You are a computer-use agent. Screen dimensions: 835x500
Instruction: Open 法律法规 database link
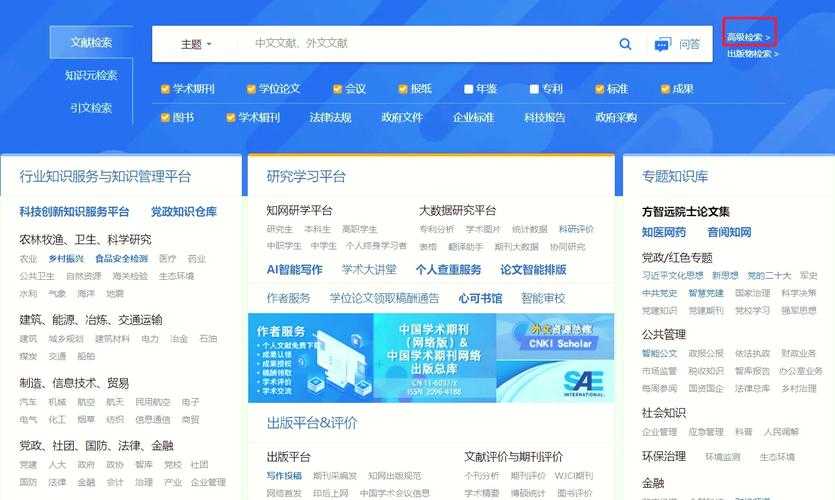[330, 117]
